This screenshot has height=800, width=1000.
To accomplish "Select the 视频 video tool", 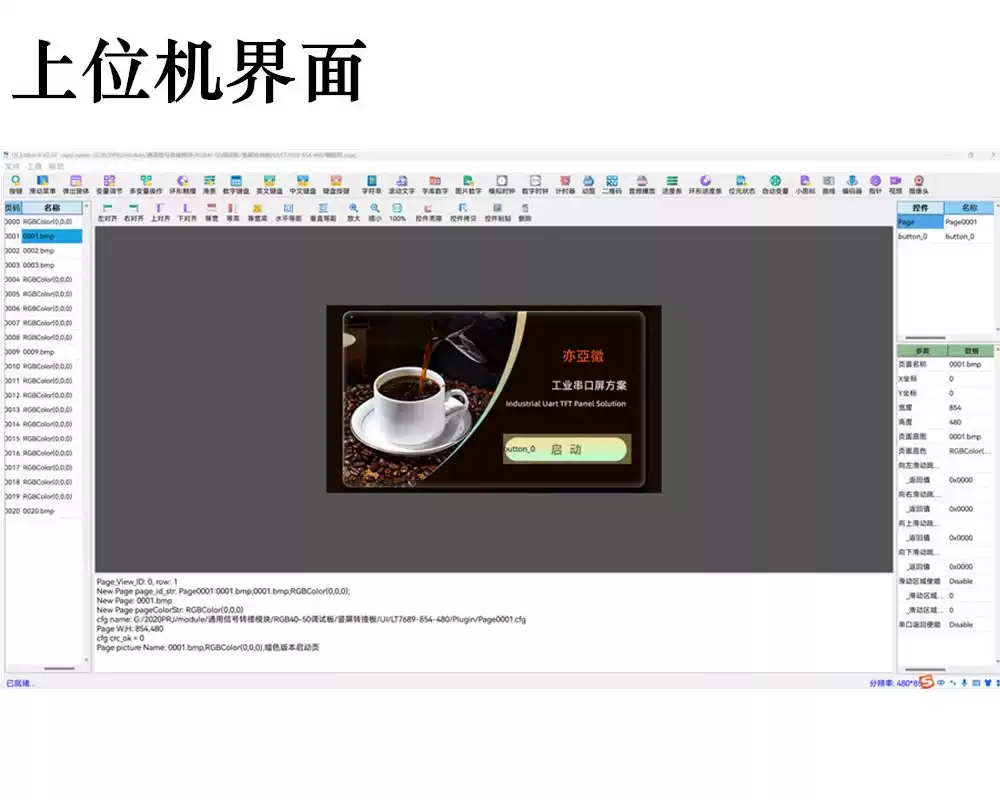I will click(x=895, y=184).
